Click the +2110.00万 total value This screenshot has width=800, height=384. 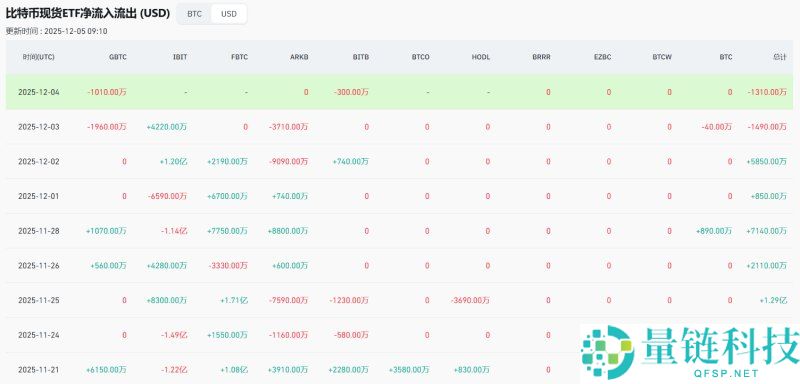pos(766,265)
